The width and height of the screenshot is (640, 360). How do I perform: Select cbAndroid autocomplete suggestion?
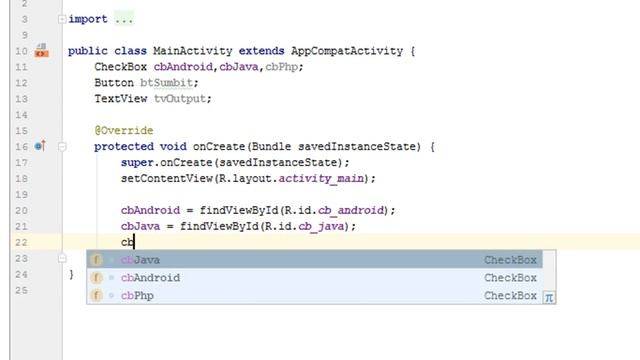[314, 278]
